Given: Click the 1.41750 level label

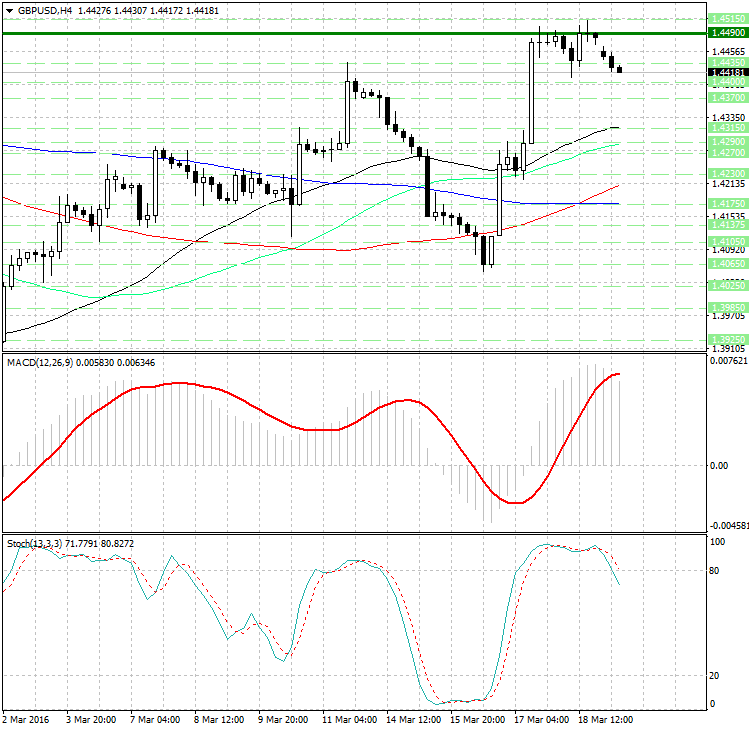Looking at the screenshot, I should click(728, 204).
